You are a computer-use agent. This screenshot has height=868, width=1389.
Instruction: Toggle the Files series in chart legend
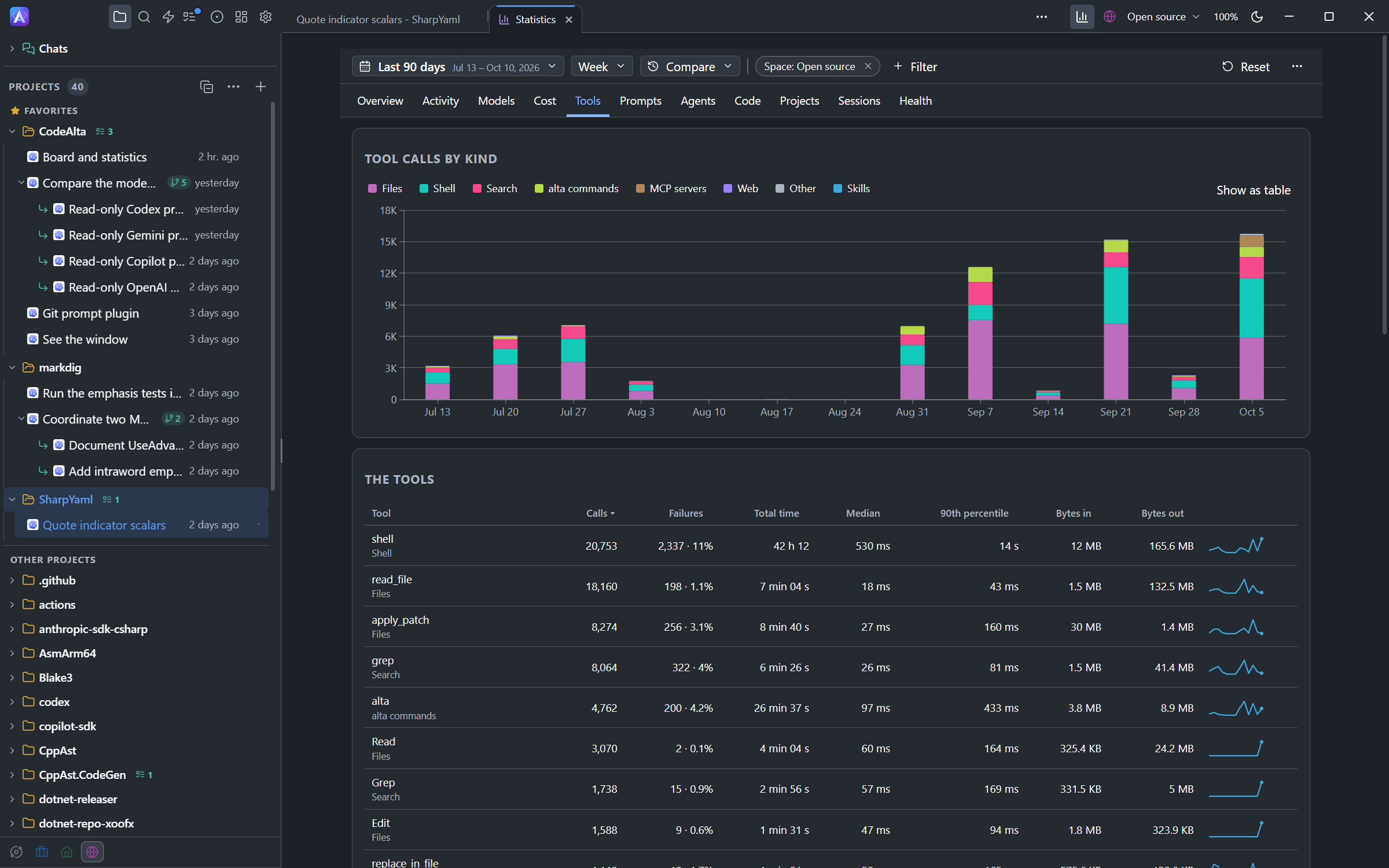385,189
